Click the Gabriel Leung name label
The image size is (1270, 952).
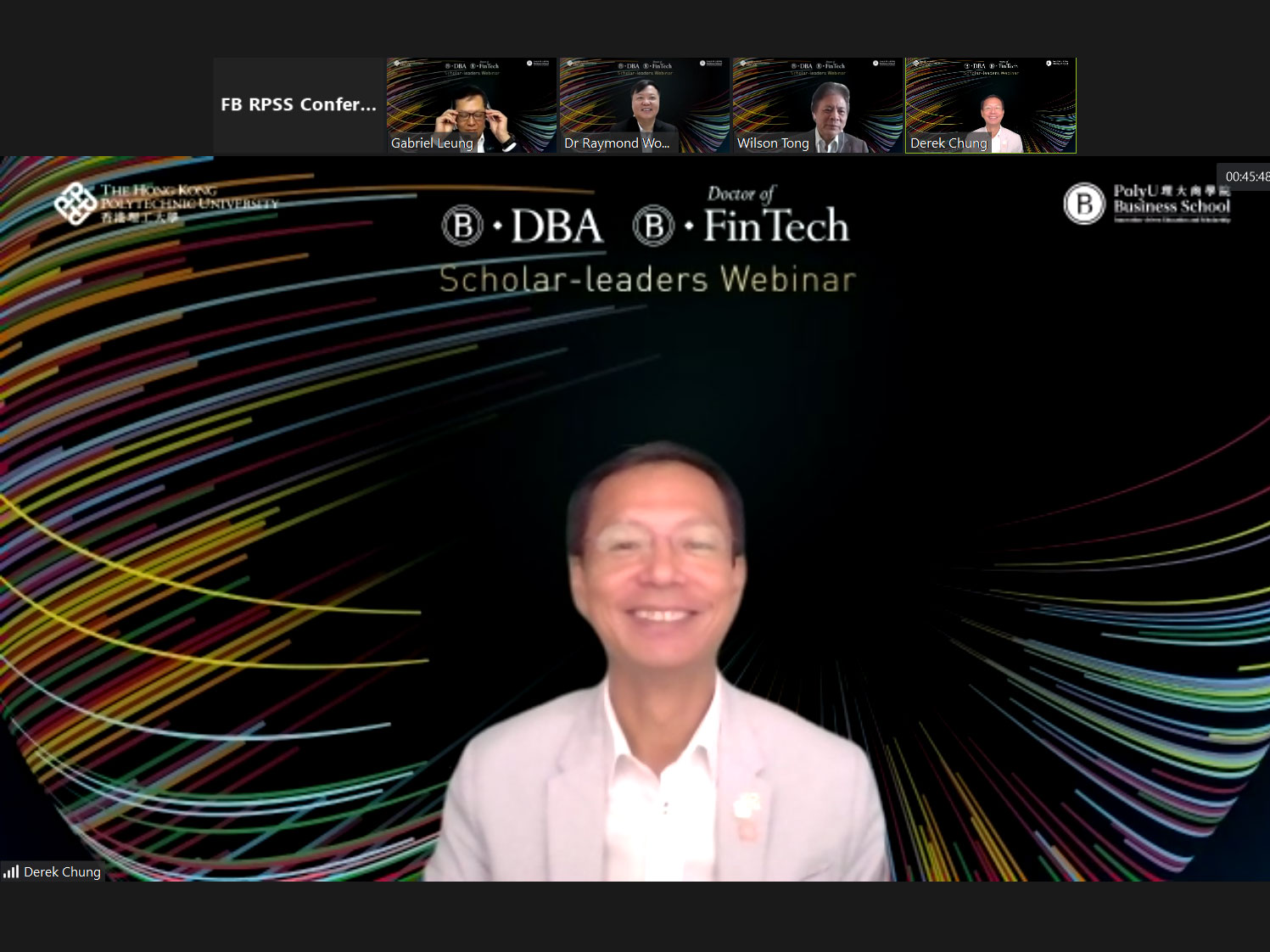click(432, 143)
